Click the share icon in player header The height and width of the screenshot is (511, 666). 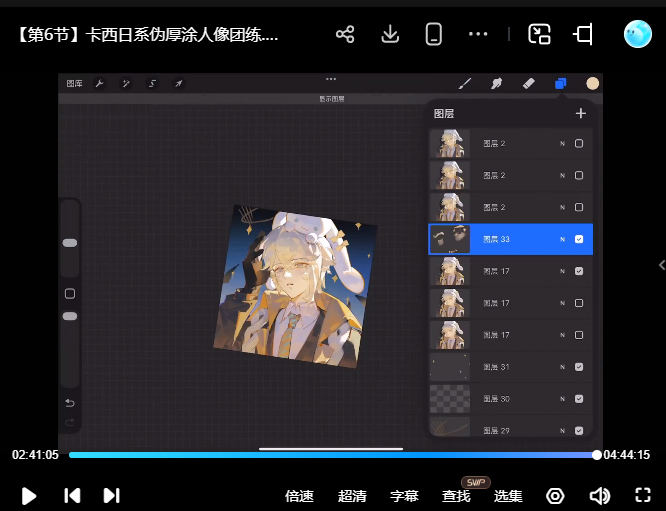coord(345,34)
